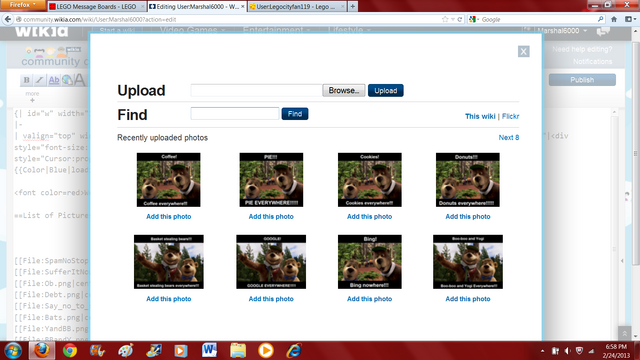Viewport: 640px width, 360px height.
Task: Add this photo under Cookies! image
Action: [369, 217]
